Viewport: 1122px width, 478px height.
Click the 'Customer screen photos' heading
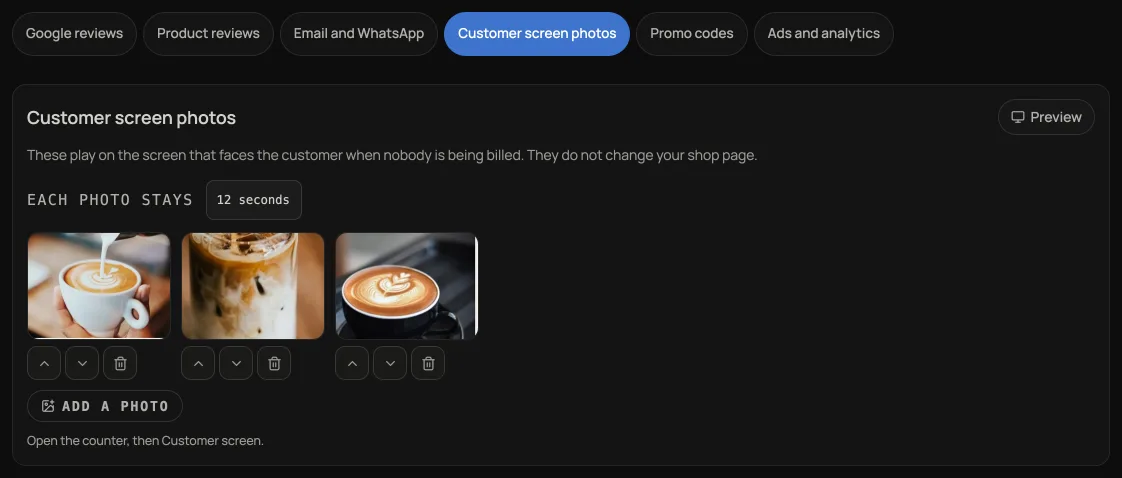click(132, 117)
